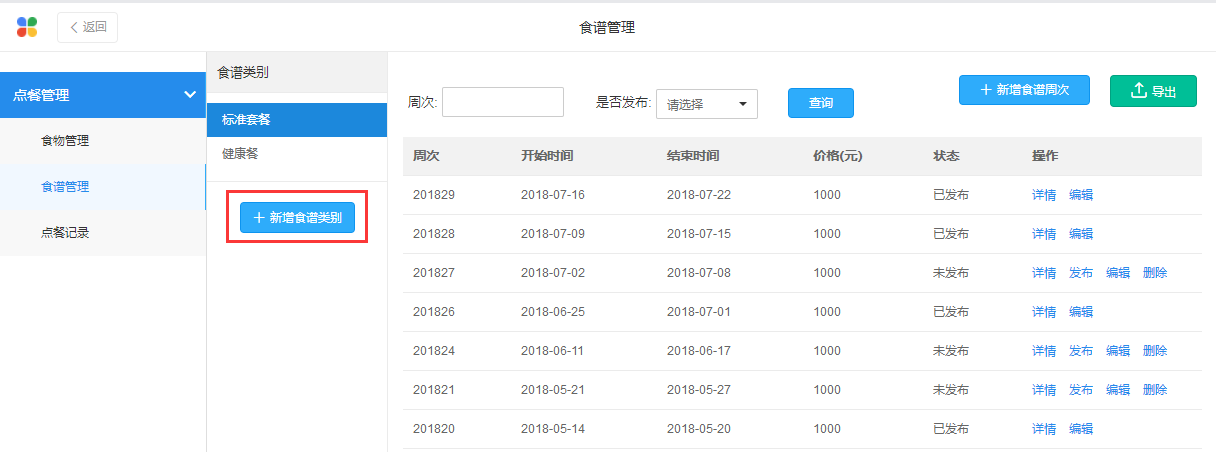Image resolution: width=1216 pixels, height=452 pixels.
Task: Click 新增食谱类别 button
Action: [297, 217]
